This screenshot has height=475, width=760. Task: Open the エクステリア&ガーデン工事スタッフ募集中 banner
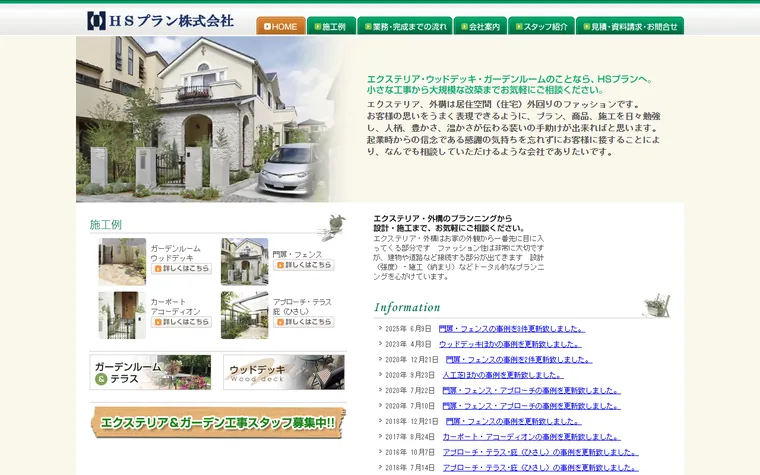(x=218, y=423)
